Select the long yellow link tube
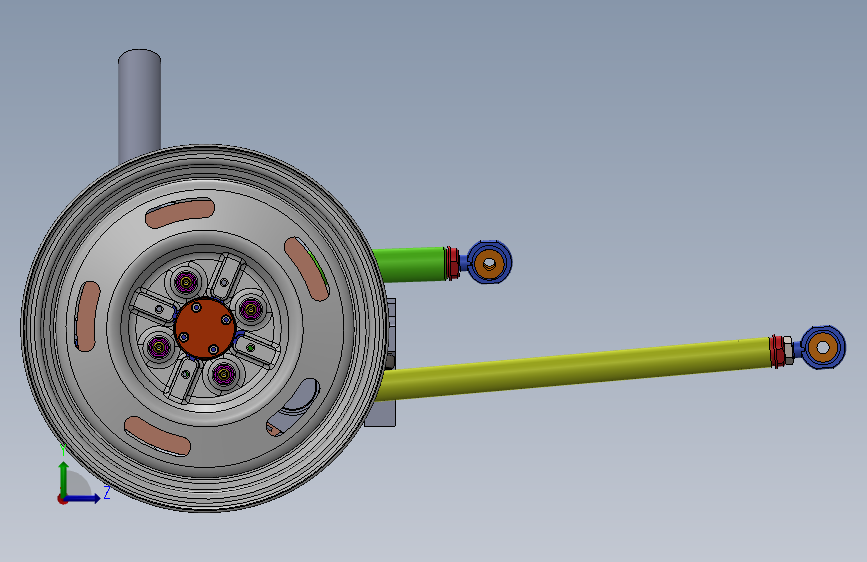This screenshot has width=867, height=562. pyautogui.click(x=575, y=368)
